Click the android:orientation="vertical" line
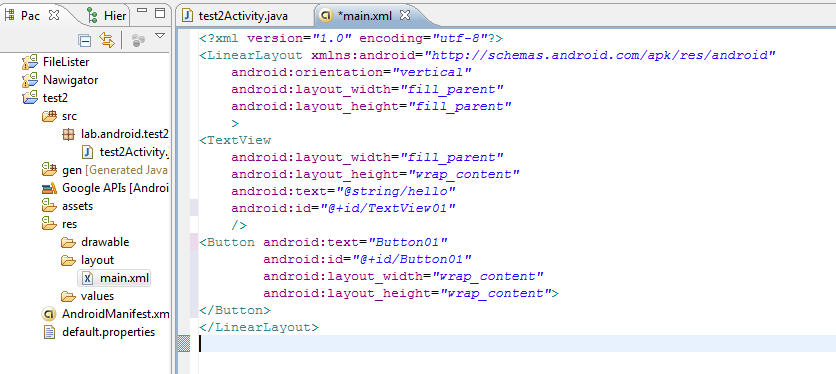 point(351,72)
